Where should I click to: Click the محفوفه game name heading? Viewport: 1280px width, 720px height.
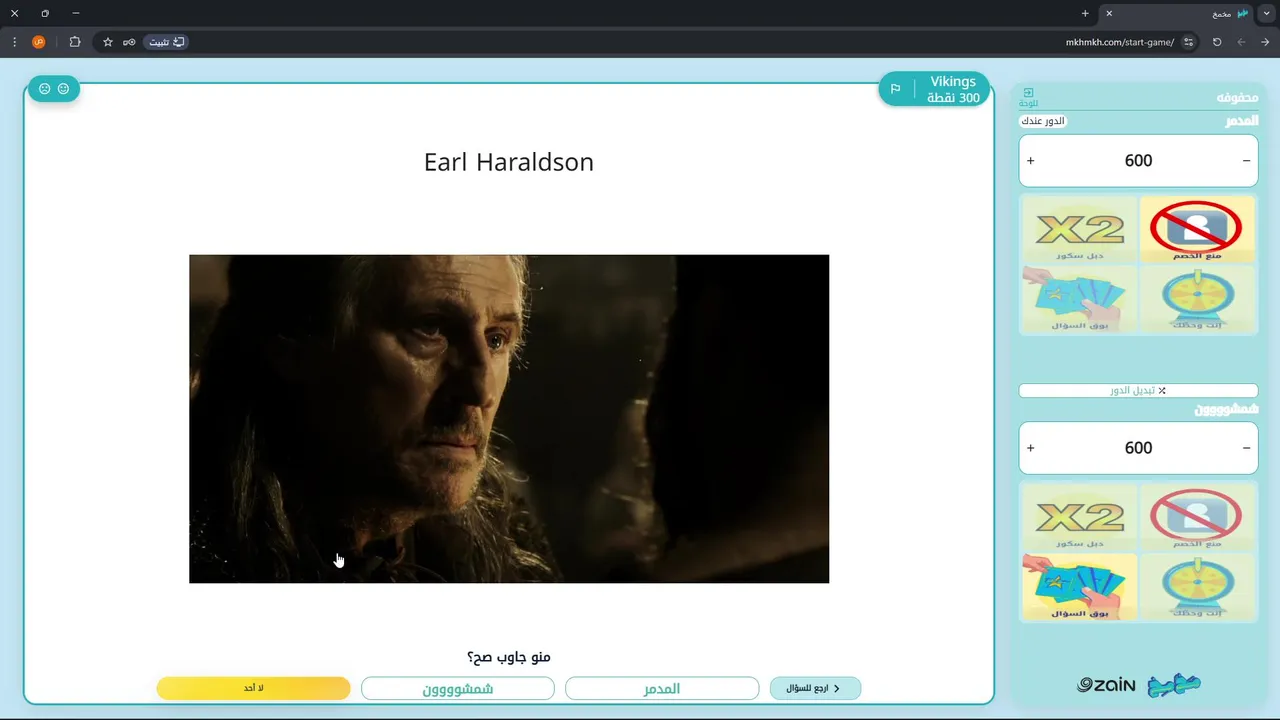click(x=1237, y=97)
